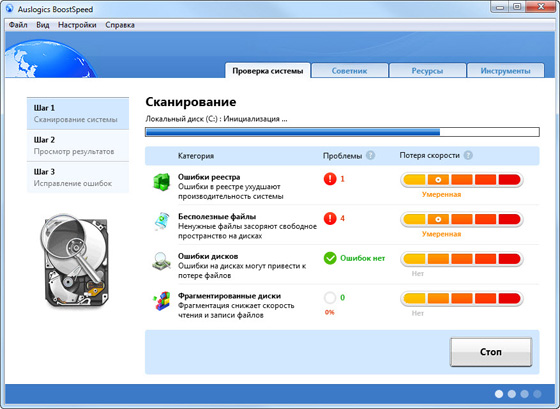Select Шаг 3 Исправление ошибок
560x409 pixels.
tap(78, 177)
